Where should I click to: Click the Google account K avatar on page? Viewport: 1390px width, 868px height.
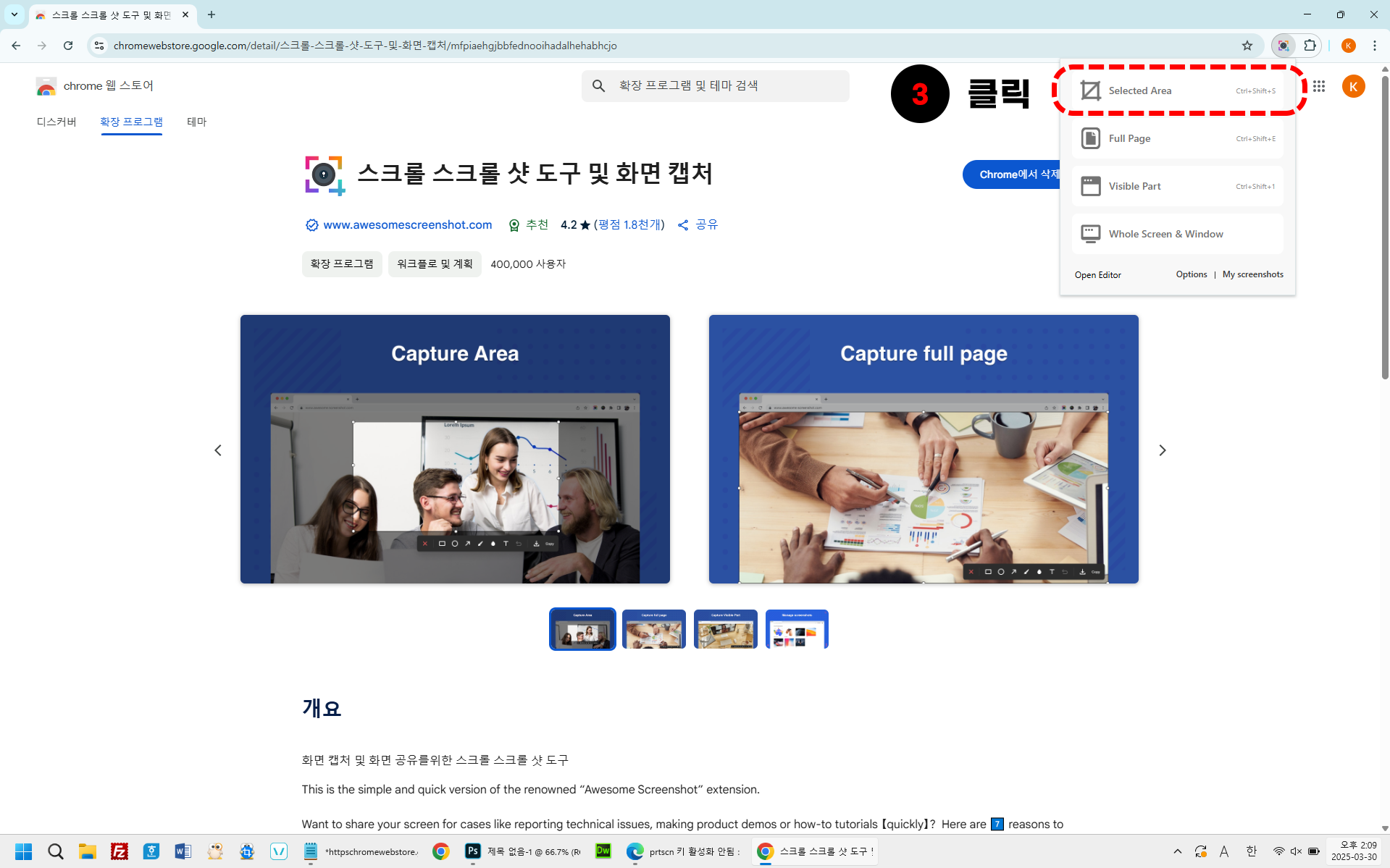[1353, 86]
